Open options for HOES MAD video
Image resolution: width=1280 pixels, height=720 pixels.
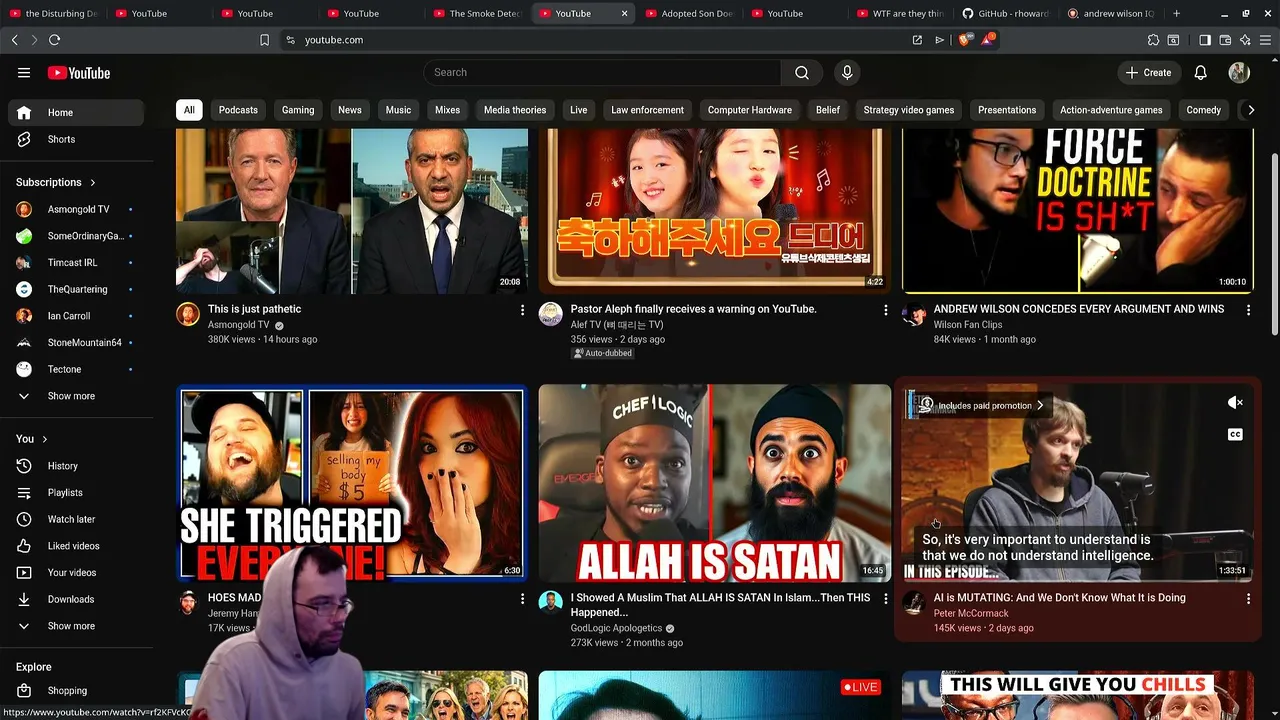click(x=522, y=598)
